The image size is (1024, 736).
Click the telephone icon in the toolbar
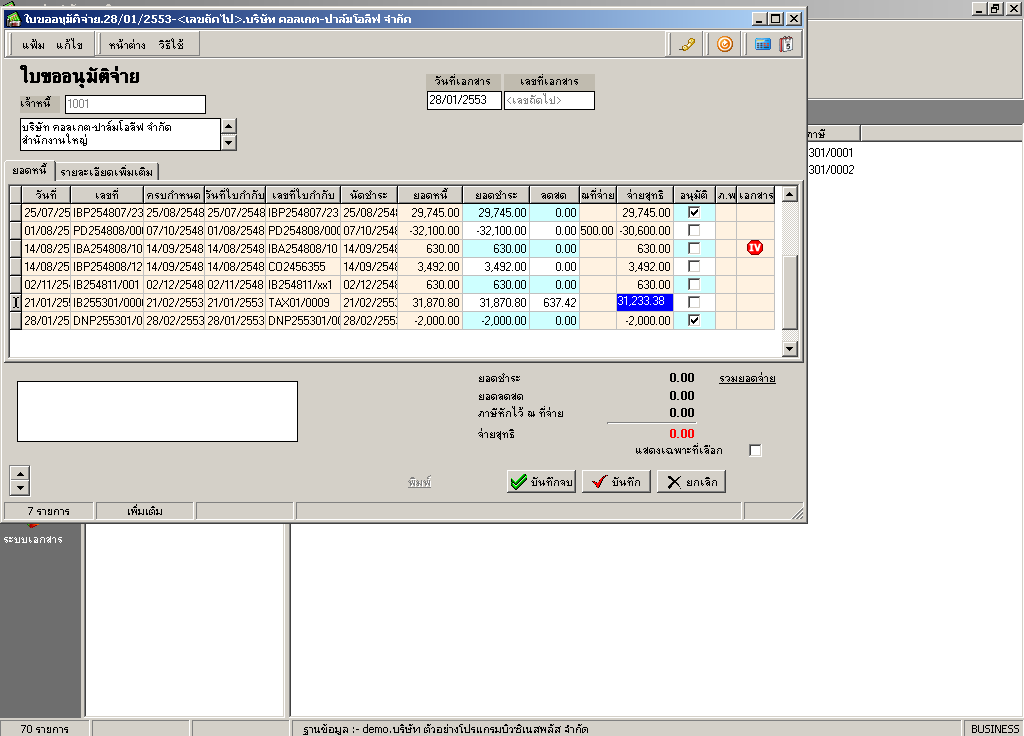(686, 44)
